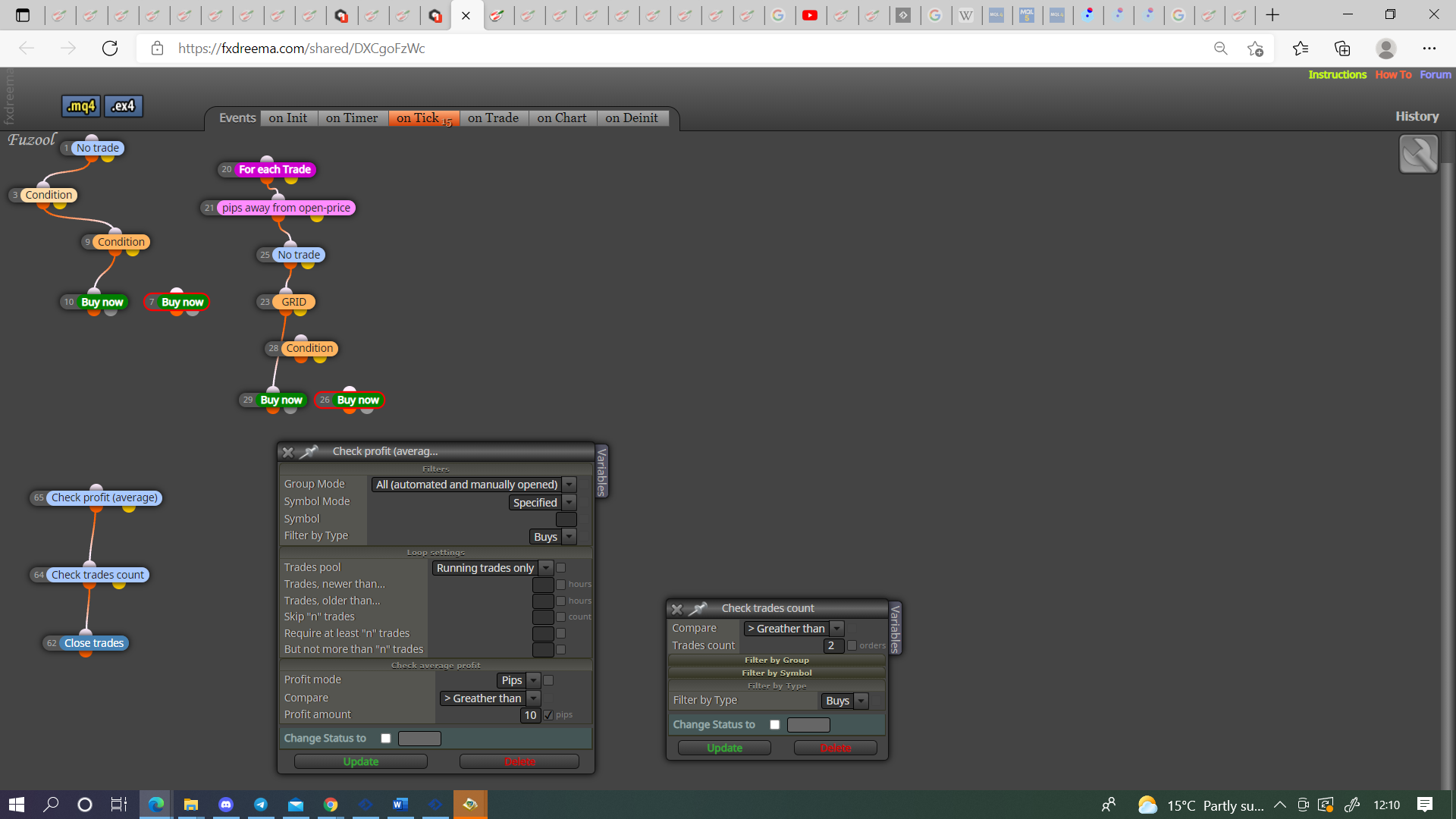Open taskbar Search
This screenshot has width=1456, height=819.
pyautogui.click(x=51, y=805)
